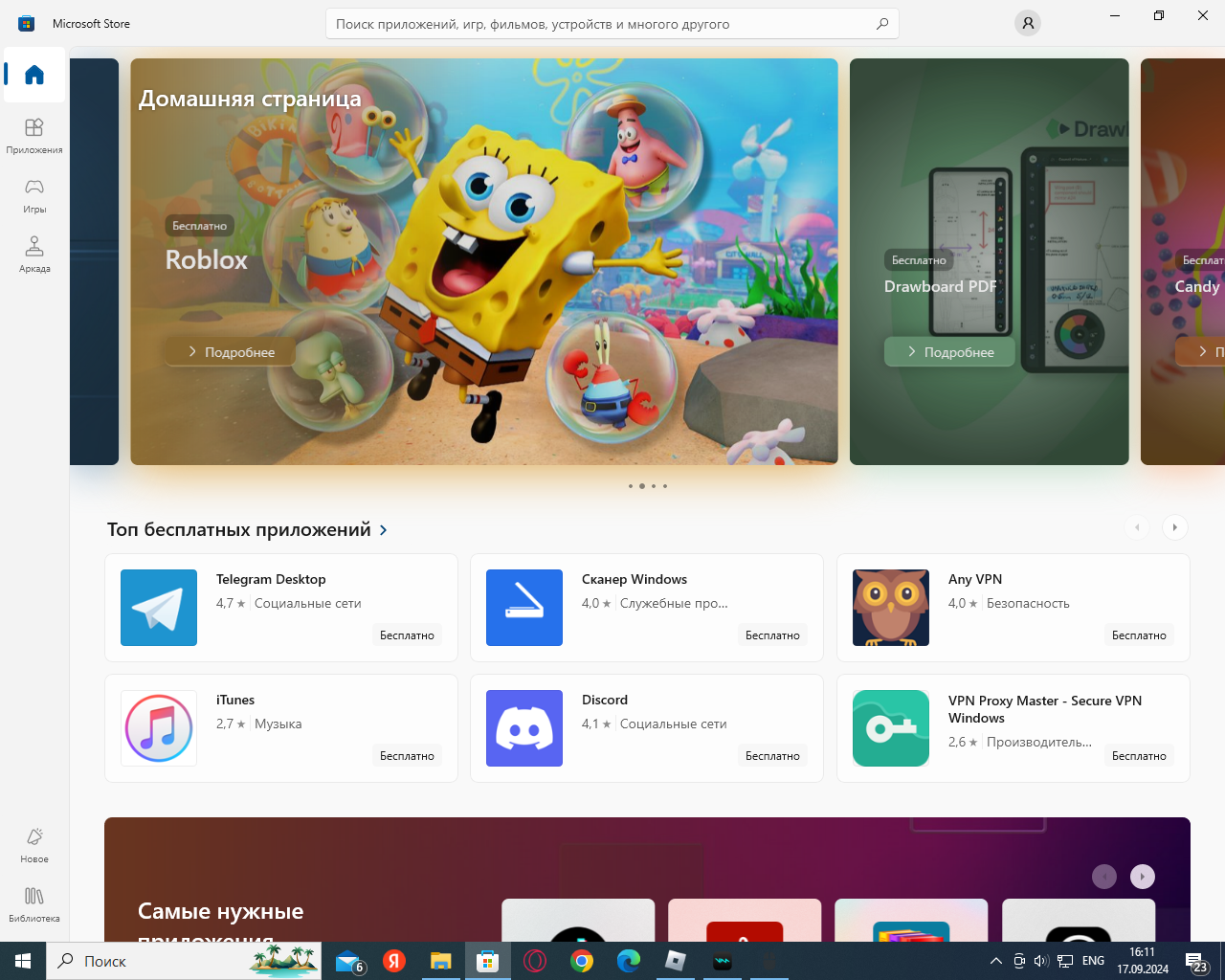Click Бесплатно button for Сканер Windows
The width and height of the screenshot is (1225, 980).
(x=772, y=635)
